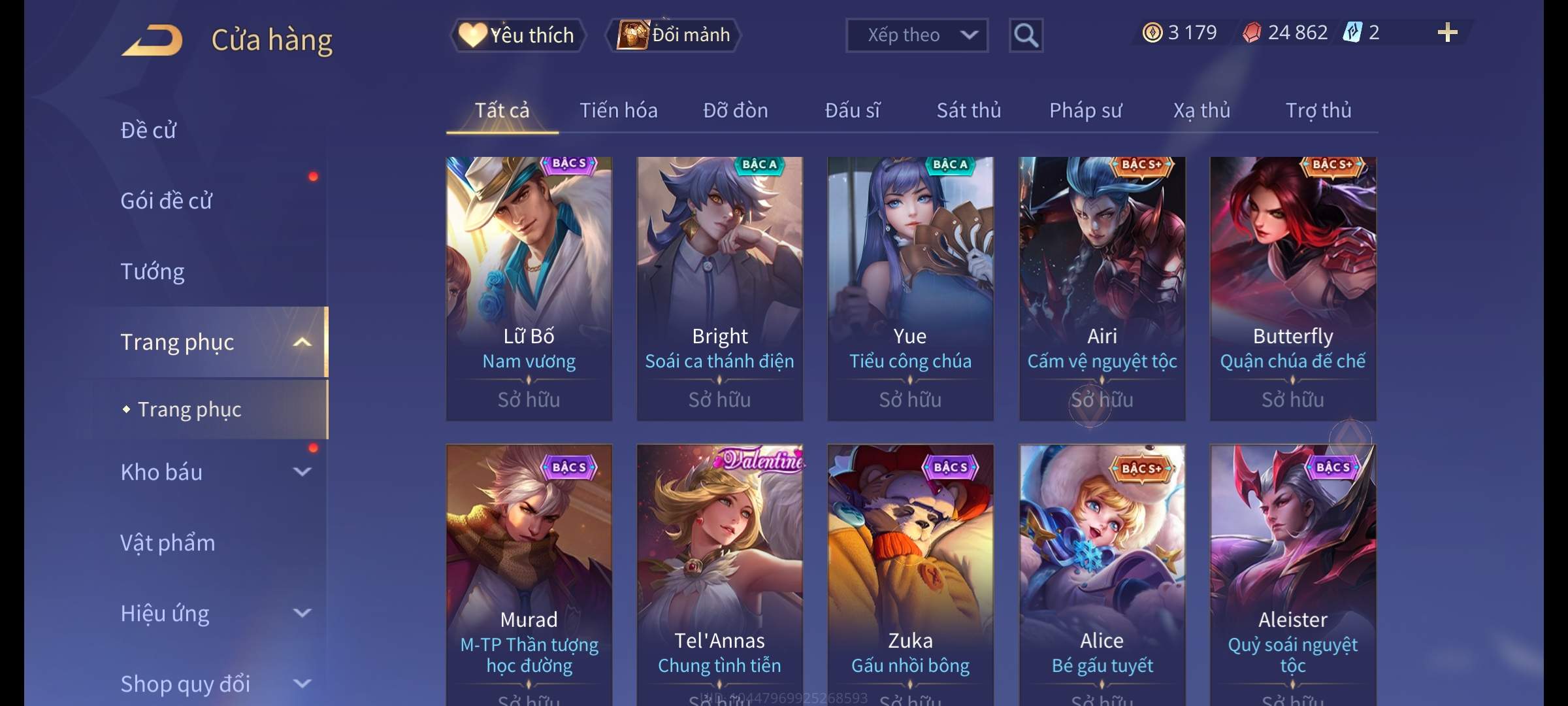This screenshot has width=1568, height=706.
Task: Collapse the Trang phục menu chevron
Action: (302, 342)
